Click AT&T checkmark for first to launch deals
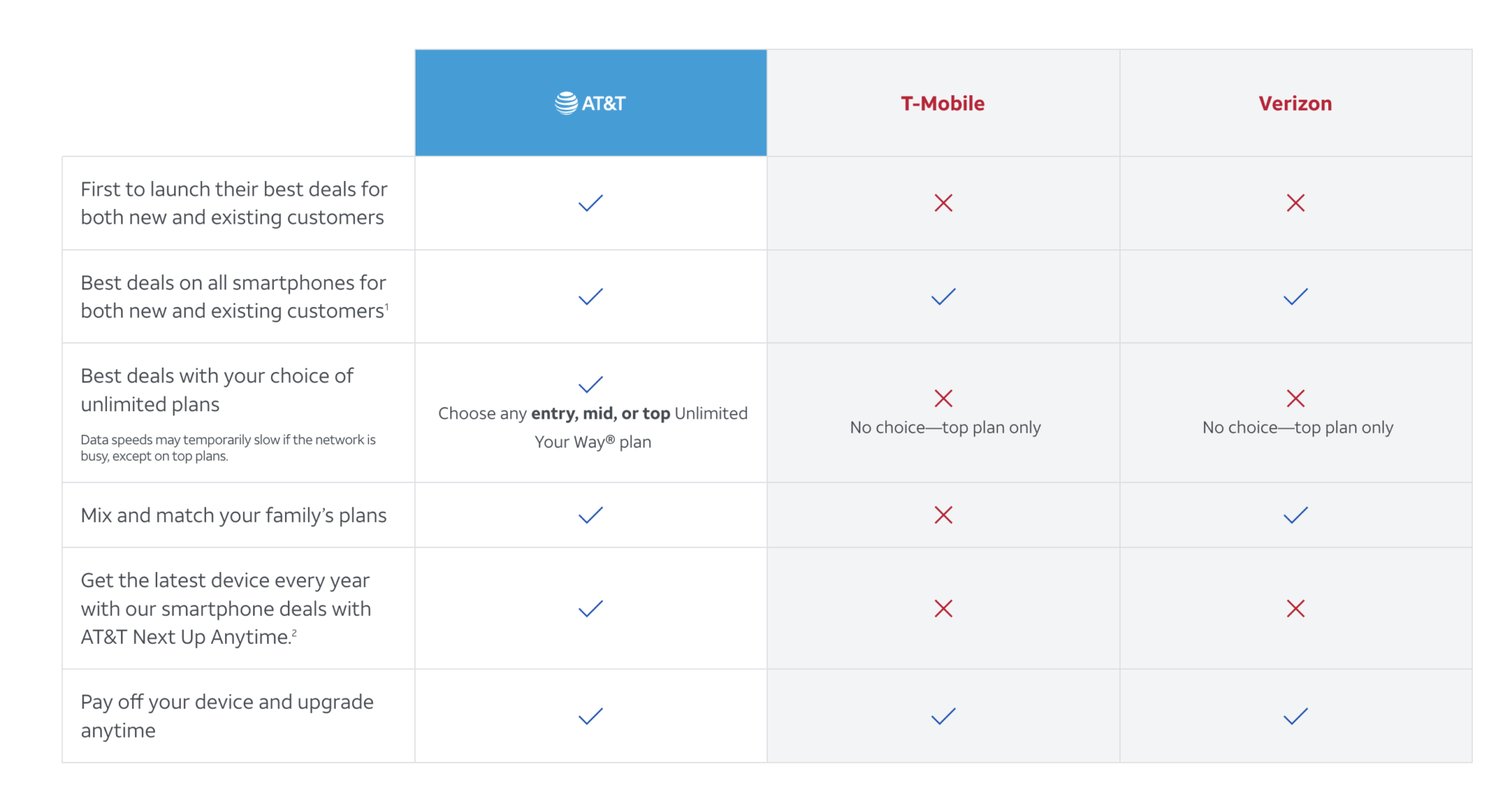1512x790 pixels. [x=591, y=203]
